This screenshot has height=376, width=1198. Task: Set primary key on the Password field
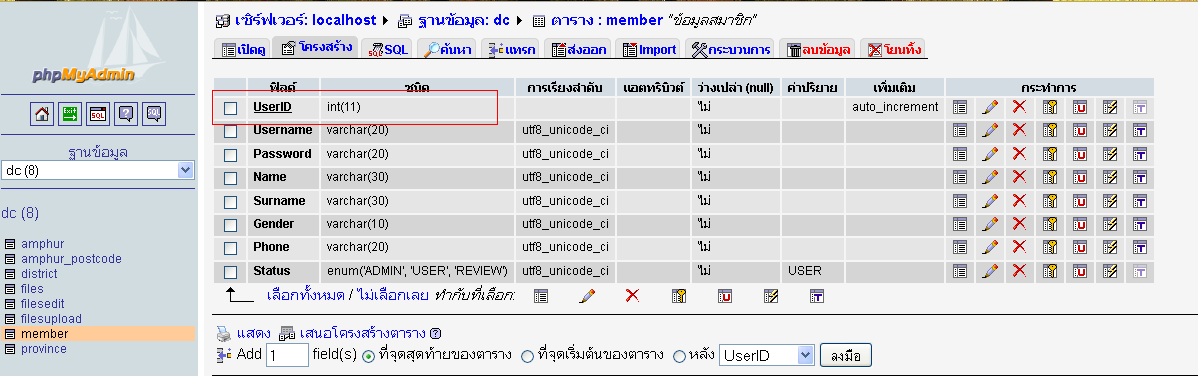coord(1050,154)
